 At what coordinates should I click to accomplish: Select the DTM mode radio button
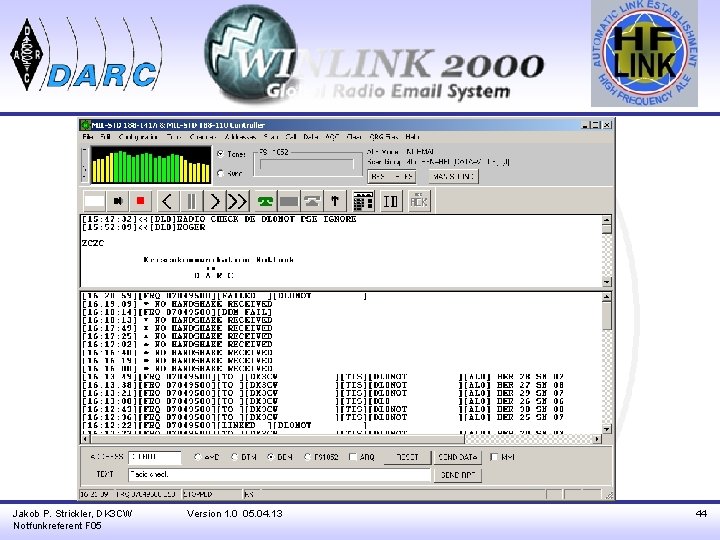click(x=235, y=457)
